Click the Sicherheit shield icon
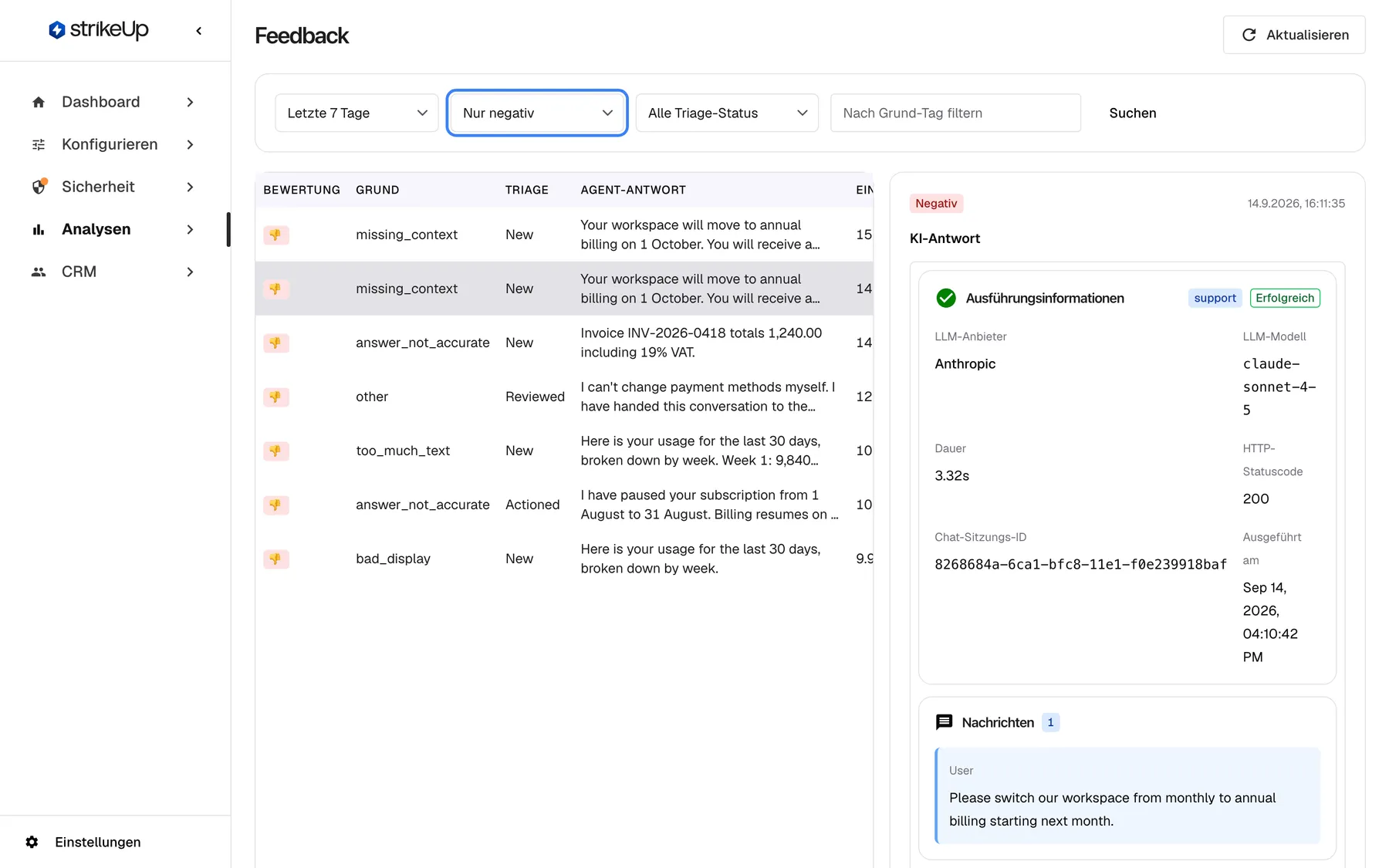 pyautogui.click(x=39, y=187)
